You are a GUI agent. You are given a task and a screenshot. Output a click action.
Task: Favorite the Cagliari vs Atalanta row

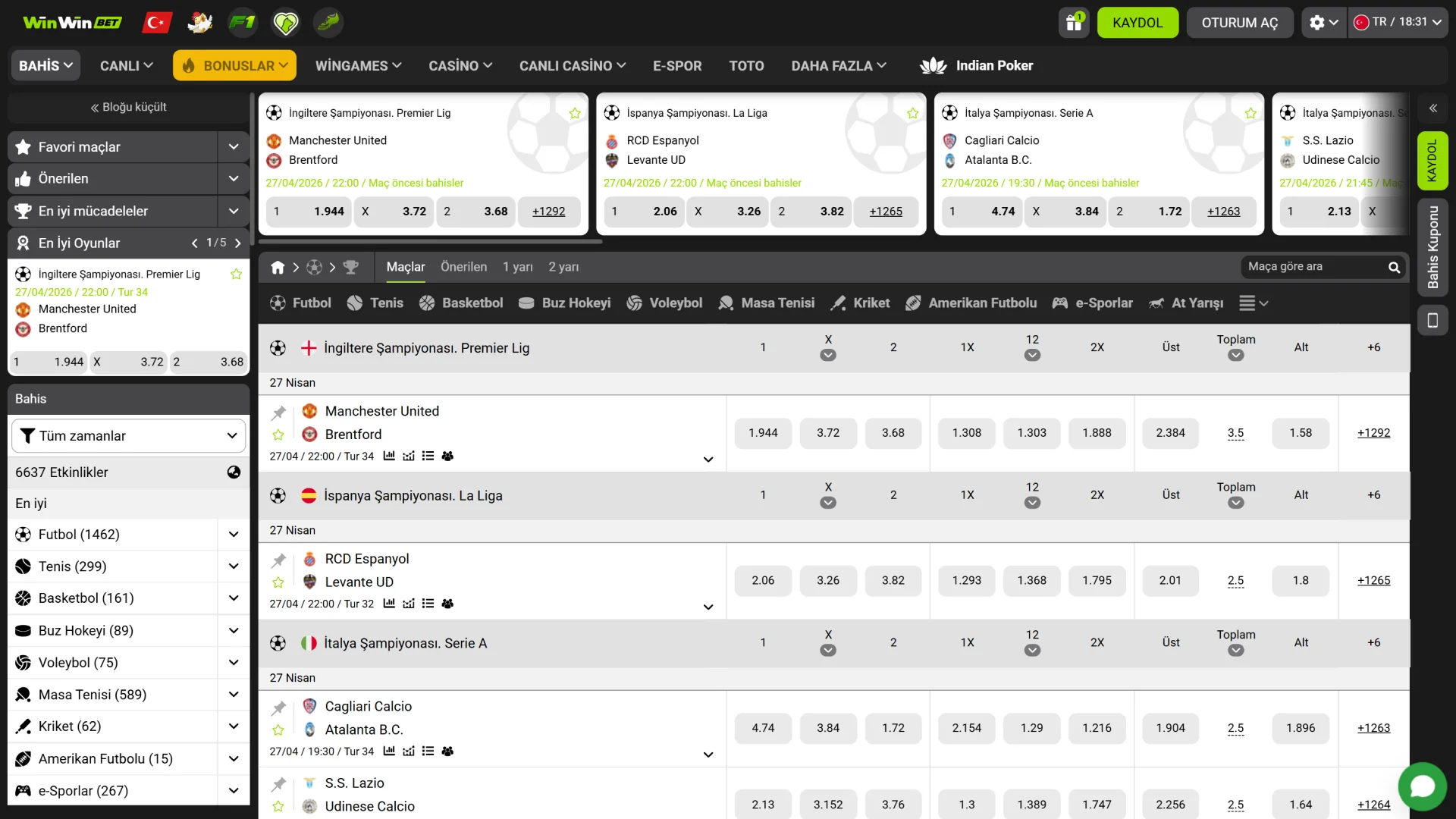pos(278,730)
